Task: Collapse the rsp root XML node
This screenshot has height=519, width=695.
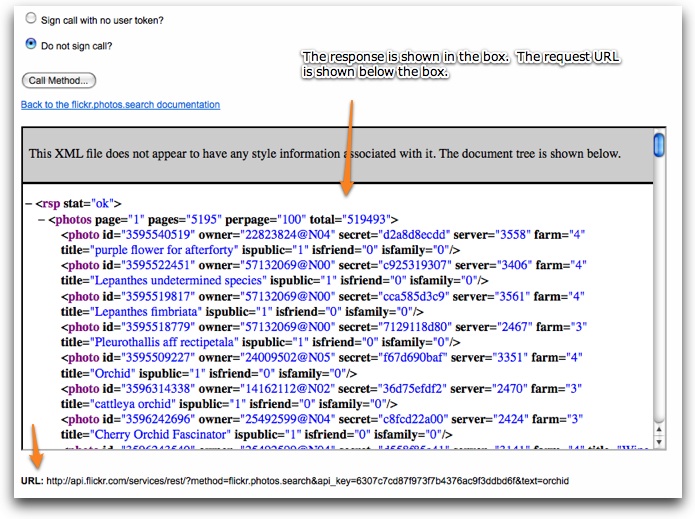Action: pos(28,203)
